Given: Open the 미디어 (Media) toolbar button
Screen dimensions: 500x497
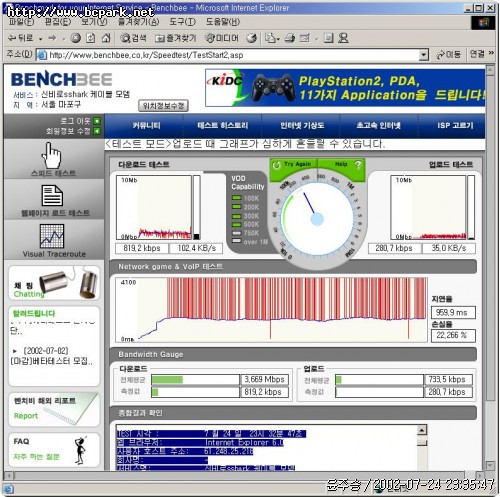Looking at the screenshot, I should 222,38.
